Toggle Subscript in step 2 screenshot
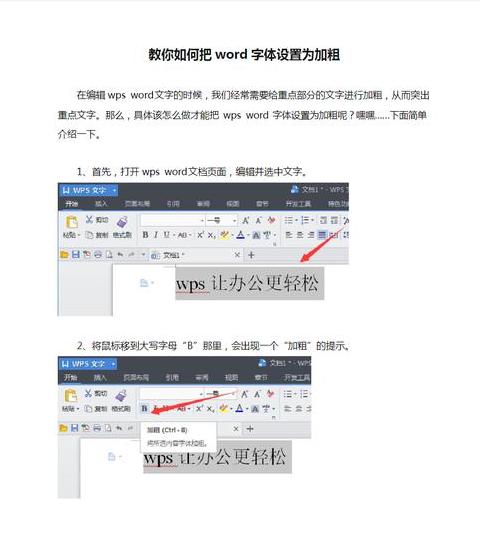The width and height of the screenshot is (480, 534). [x=210, y=408]
